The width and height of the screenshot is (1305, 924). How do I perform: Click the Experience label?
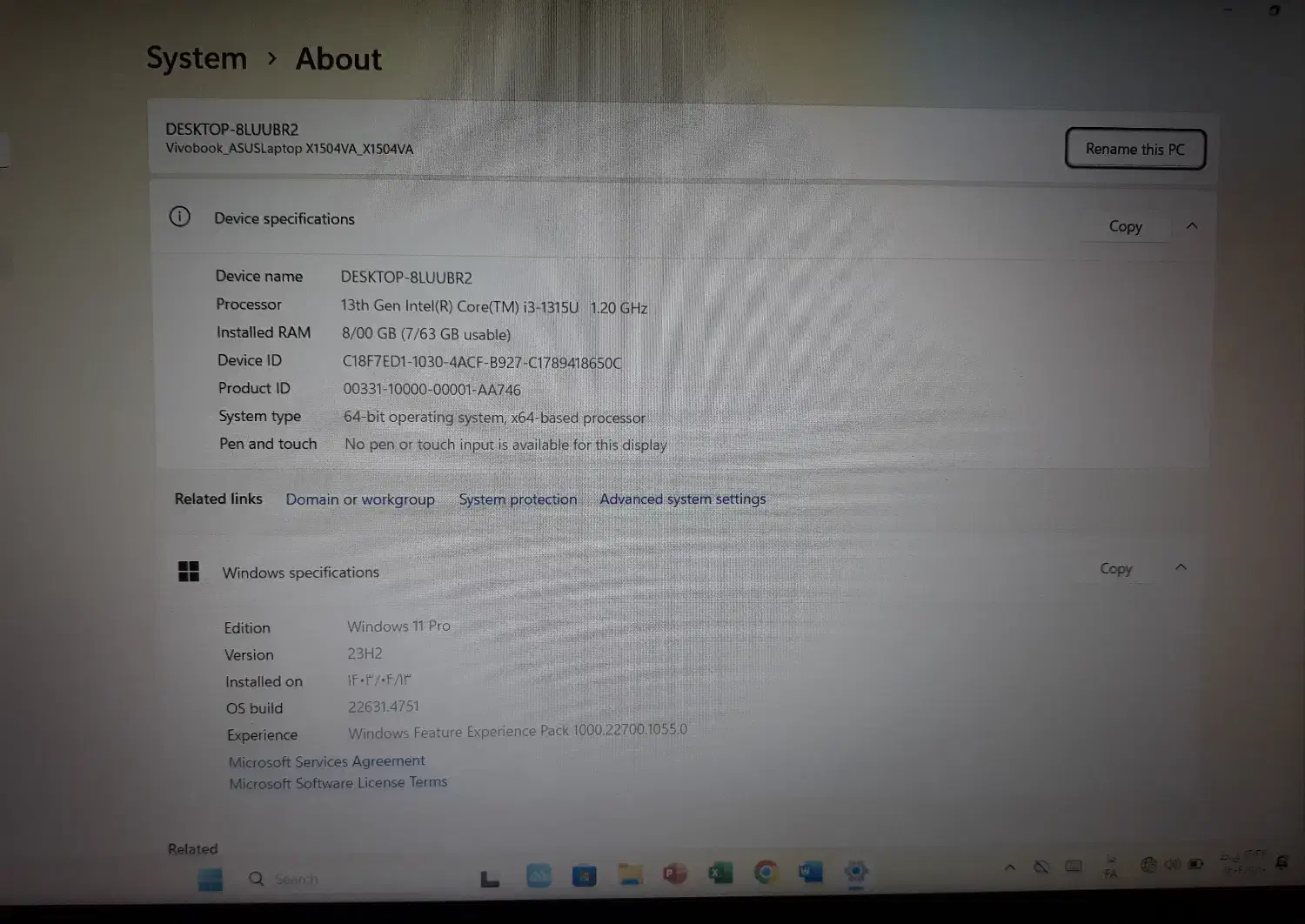[x=262, y=735]
